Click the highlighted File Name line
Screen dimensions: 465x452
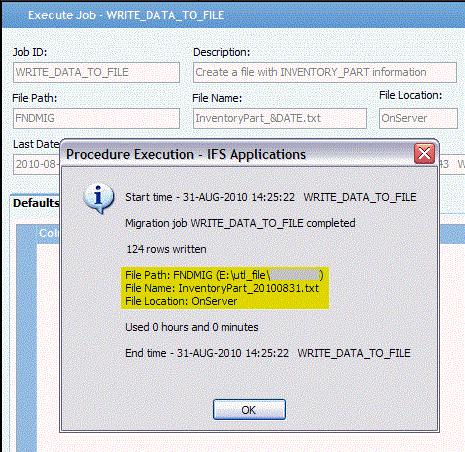(x=222, y=288)
